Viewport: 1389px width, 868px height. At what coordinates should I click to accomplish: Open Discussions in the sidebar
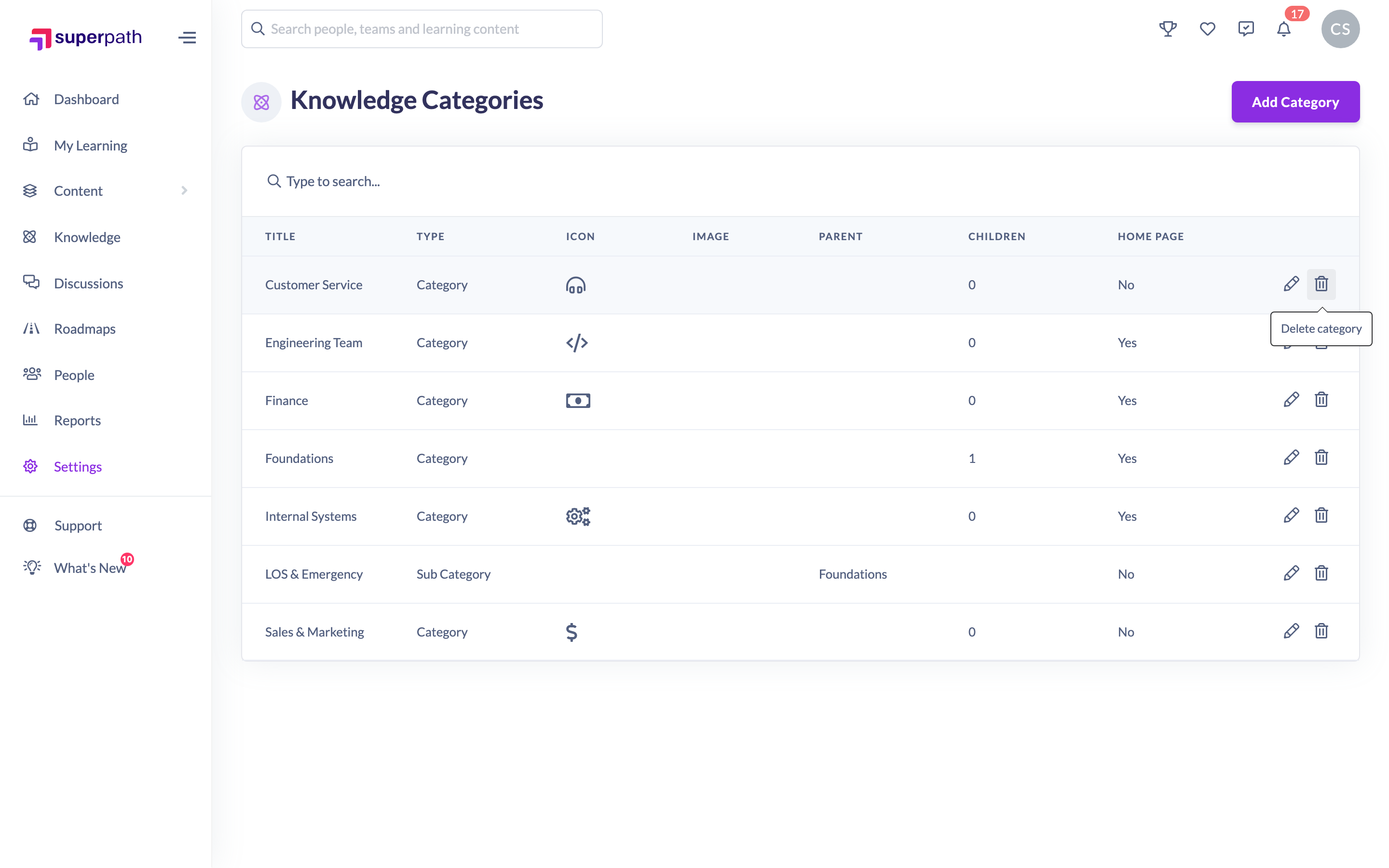click(x=88, y=283)
